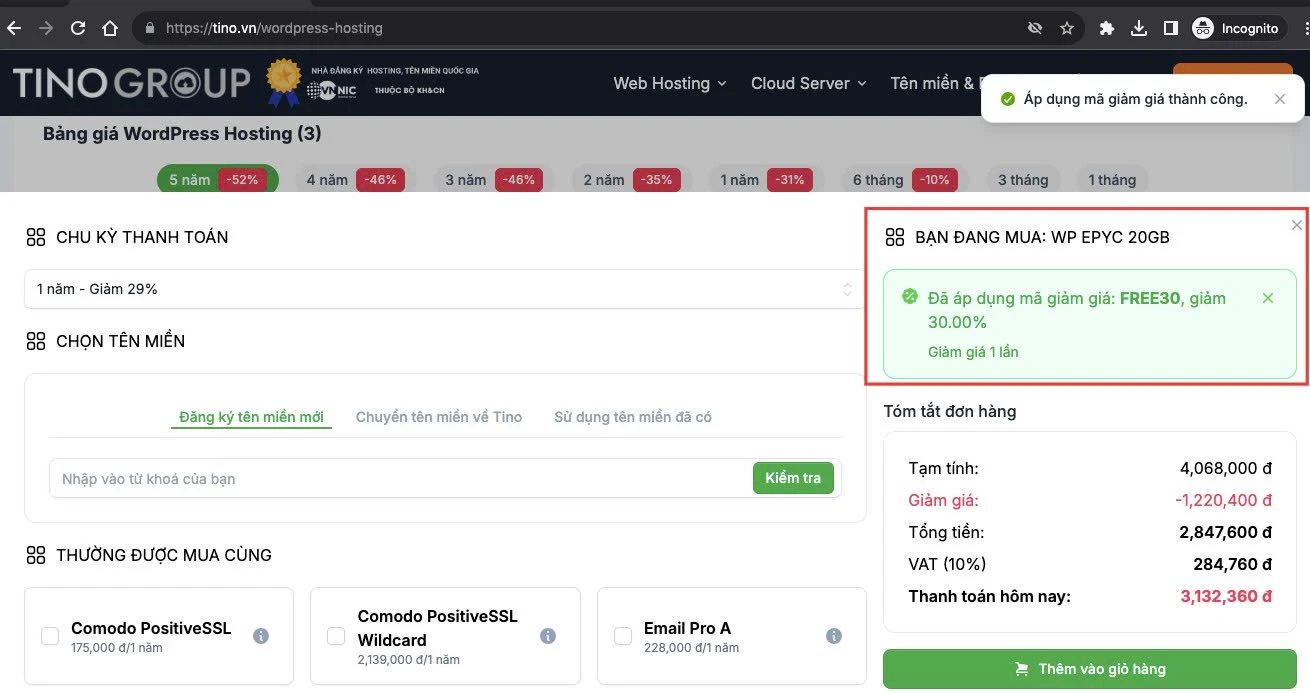Select the 5 năm billing pill
Image resolution: width=1310 pixels, height=693 pixels.
pos(217,180)
